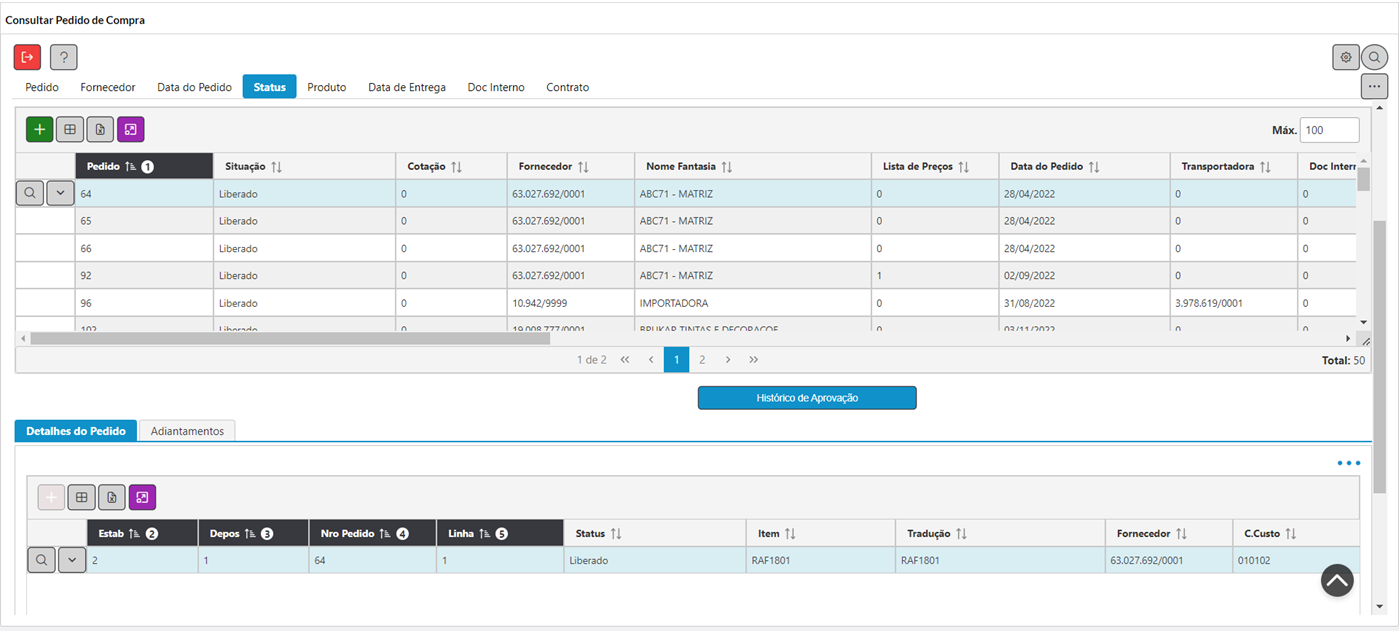Select page 1 in pagination
The height and width of the screenshot is (631, 1399).
pos(677,359)
